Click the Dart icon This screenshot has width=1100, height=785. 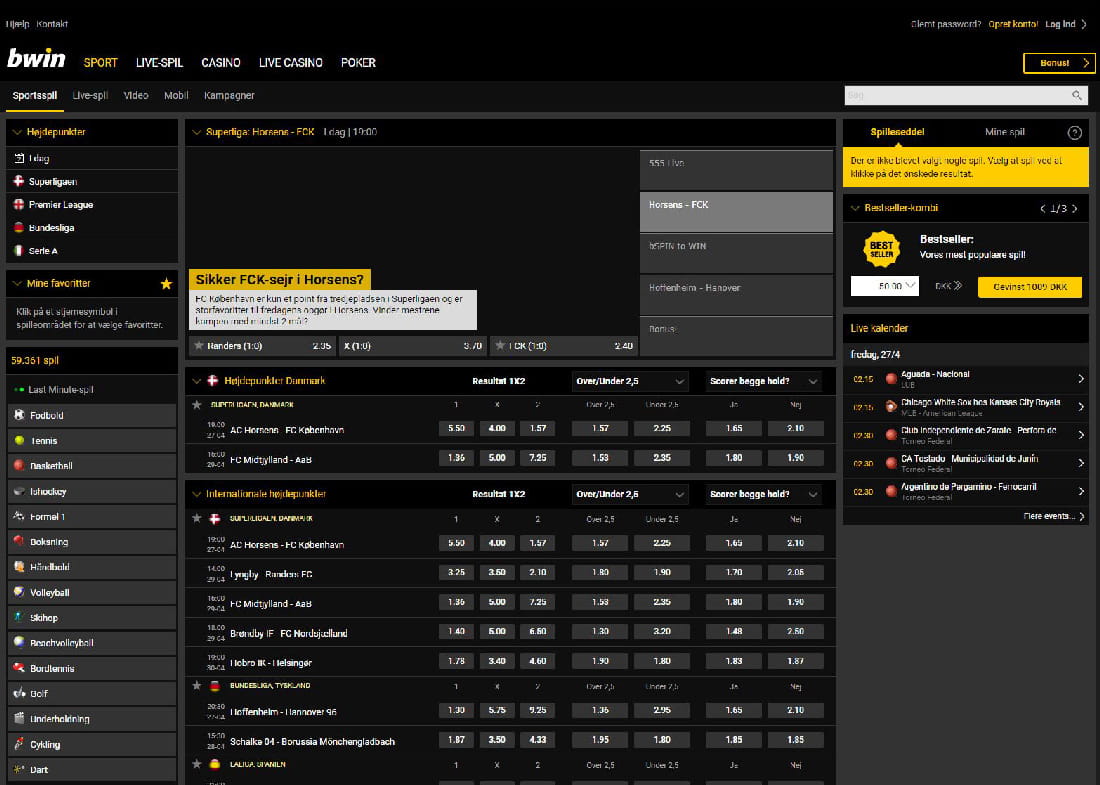point(20,769)
